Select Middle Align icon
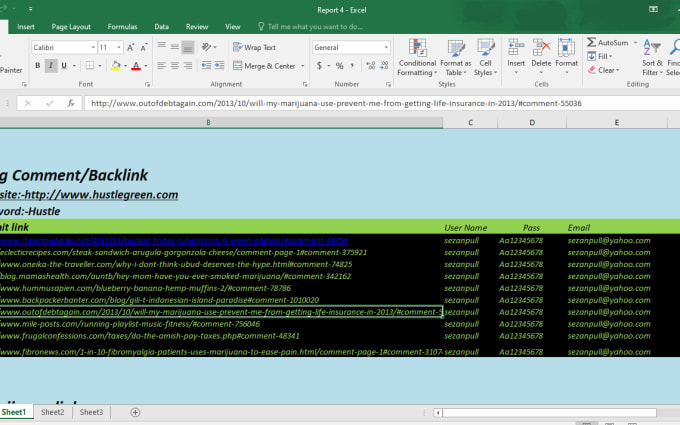680x425 pixels. pos(174,46)
